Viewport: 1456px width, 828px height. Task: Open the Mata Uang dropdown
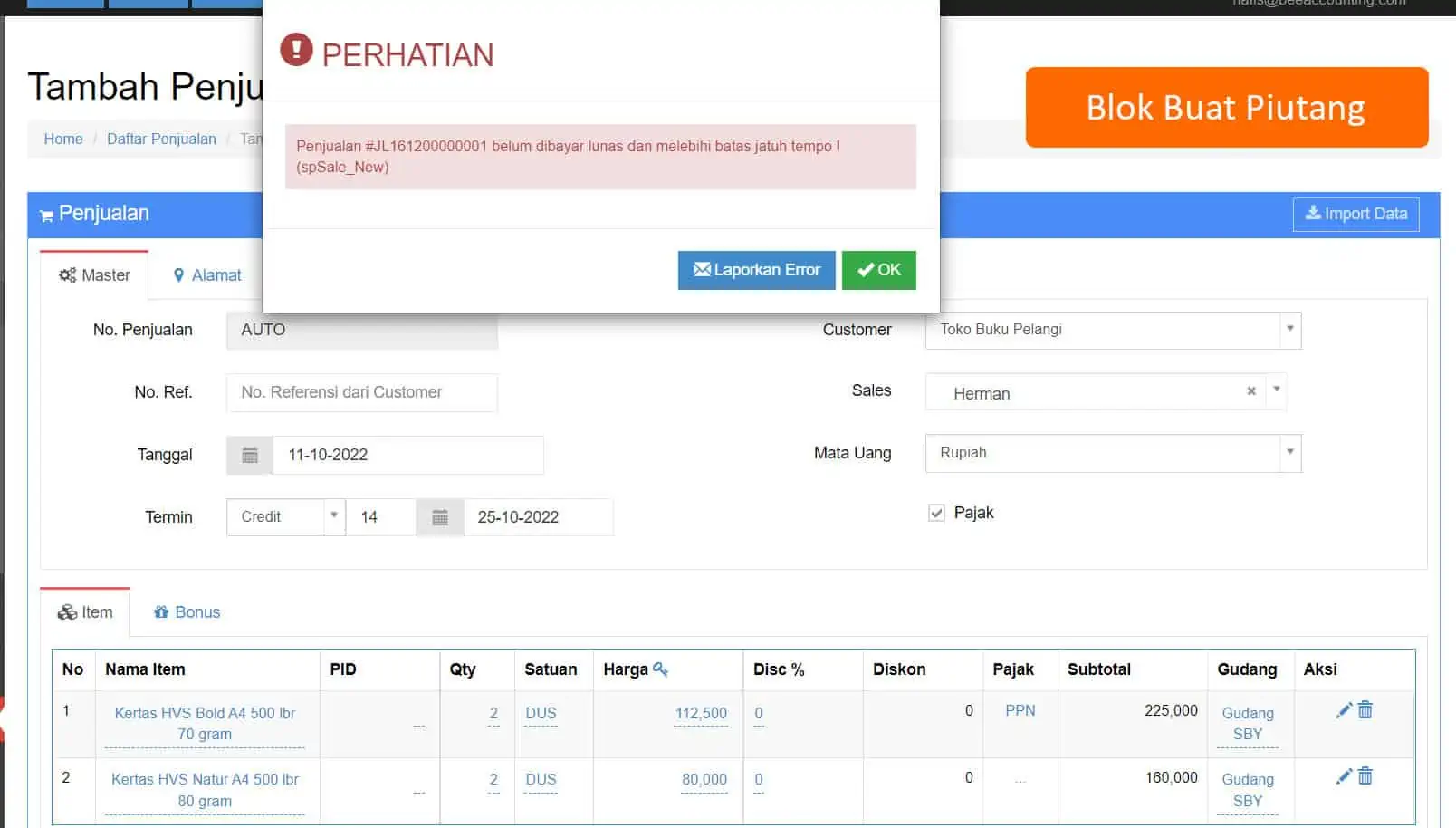pyautogui.click(x=1290, y=452)
